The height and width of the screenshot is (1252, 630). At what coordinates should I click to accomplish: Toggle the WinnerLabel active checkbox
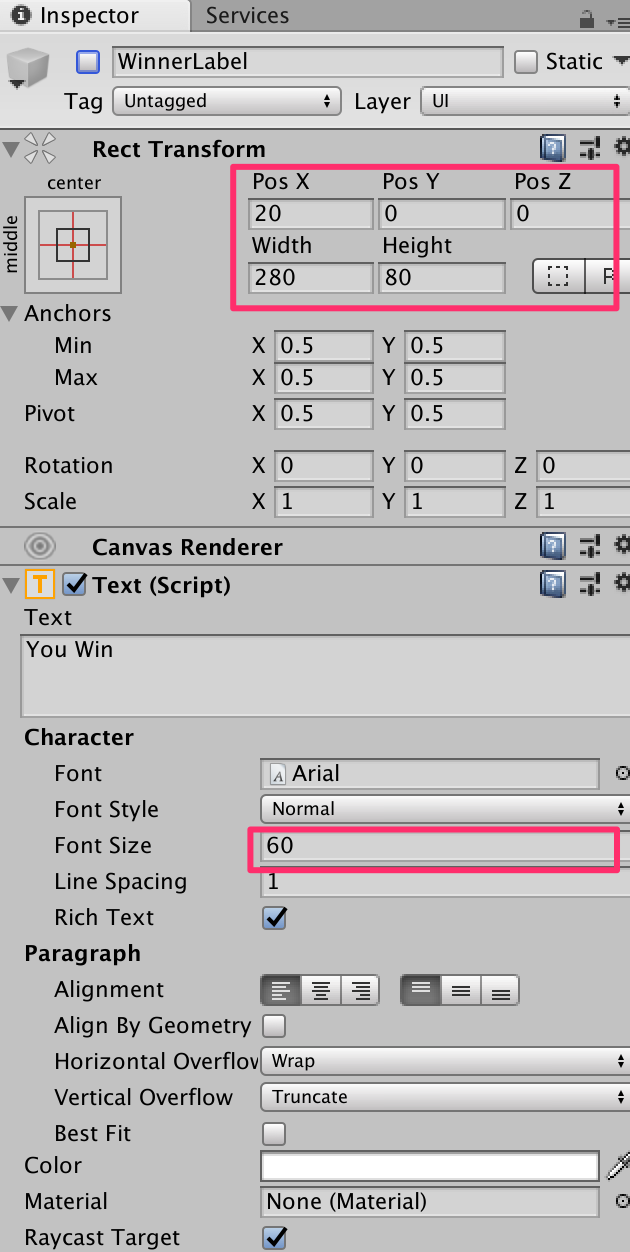pyautogui.click(x=89, y=62)
